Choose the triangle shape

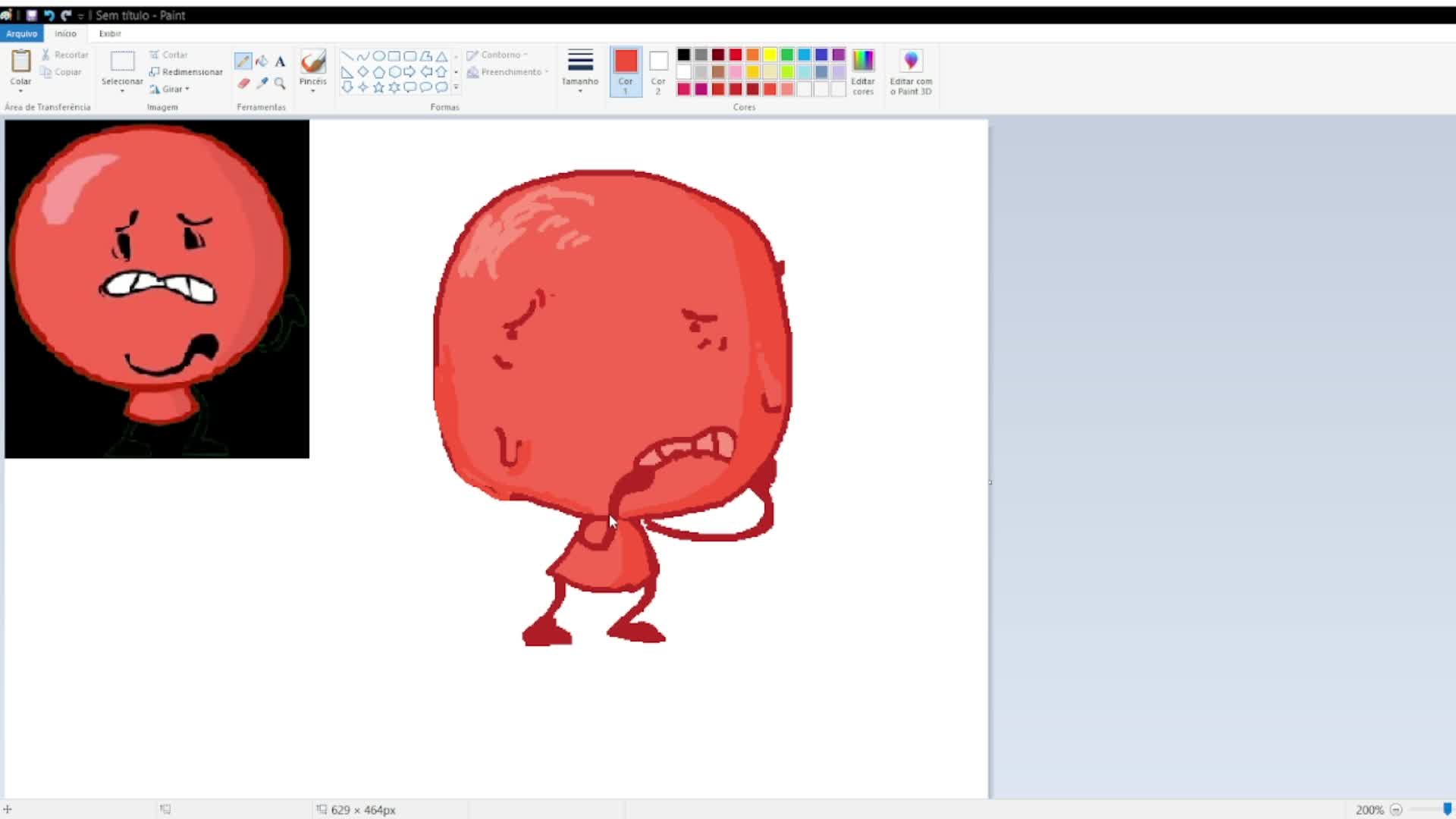pos(441,56)
